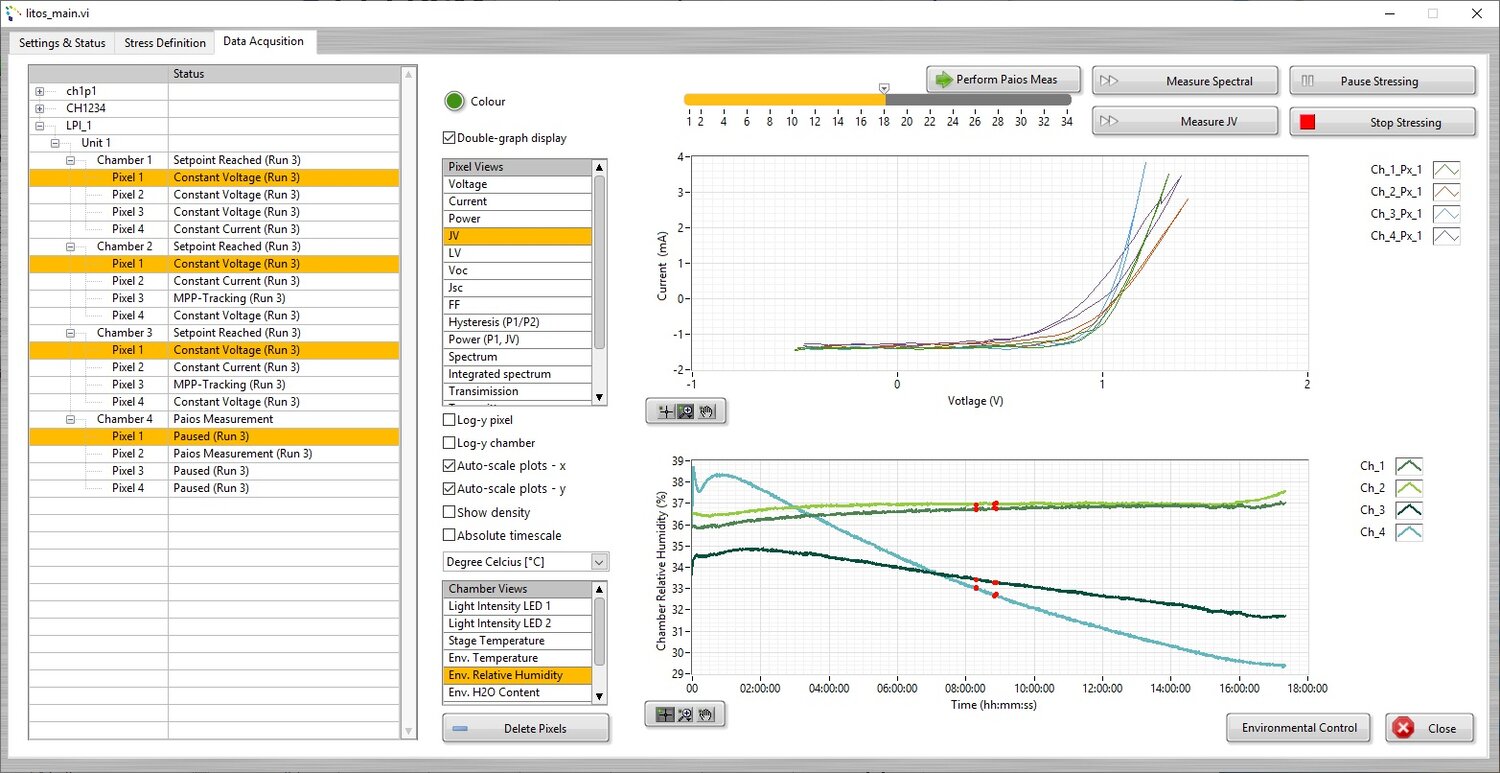Toggle Double-graph display checkbox

tap(449, 138)
